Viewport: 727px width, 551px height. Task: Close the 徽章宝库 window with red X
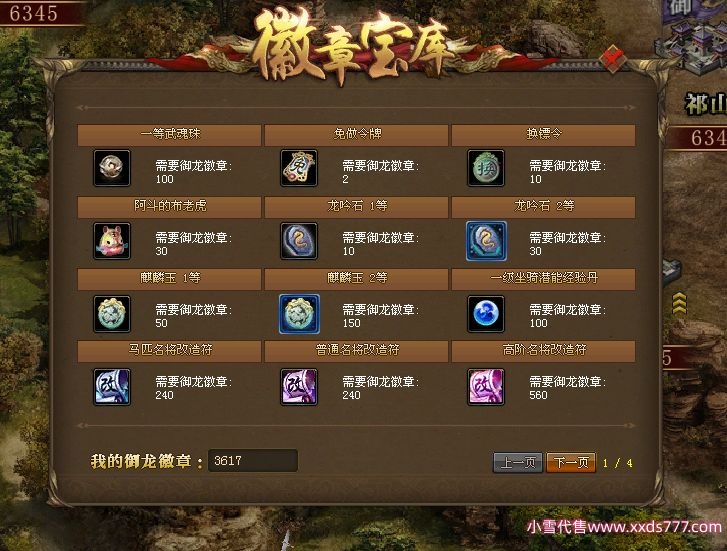613,58
